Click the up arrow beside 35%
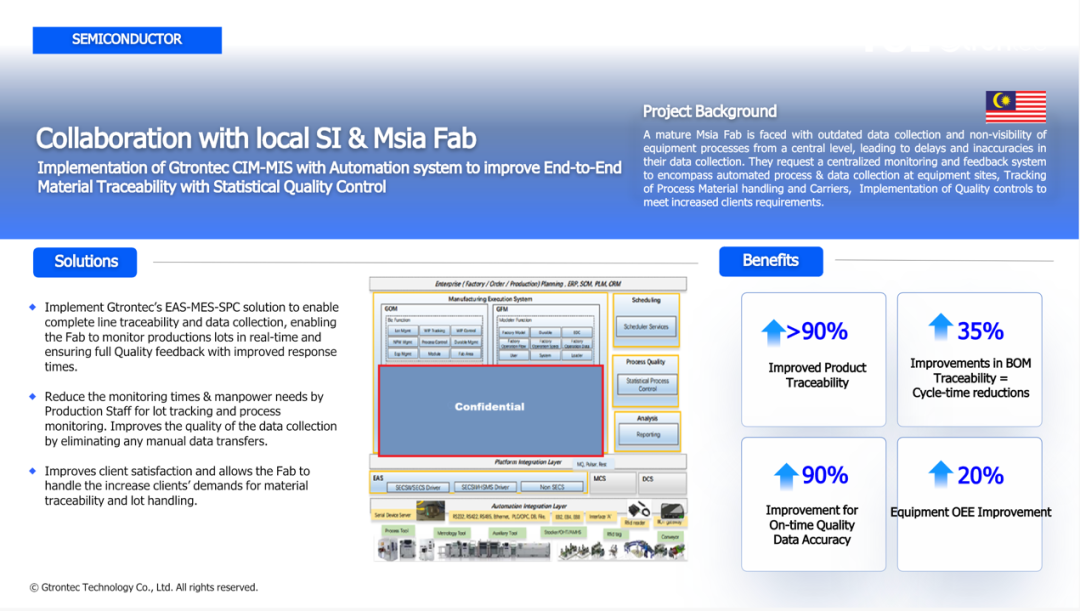This screenshot has width=1080, height=611. (940, 327)
